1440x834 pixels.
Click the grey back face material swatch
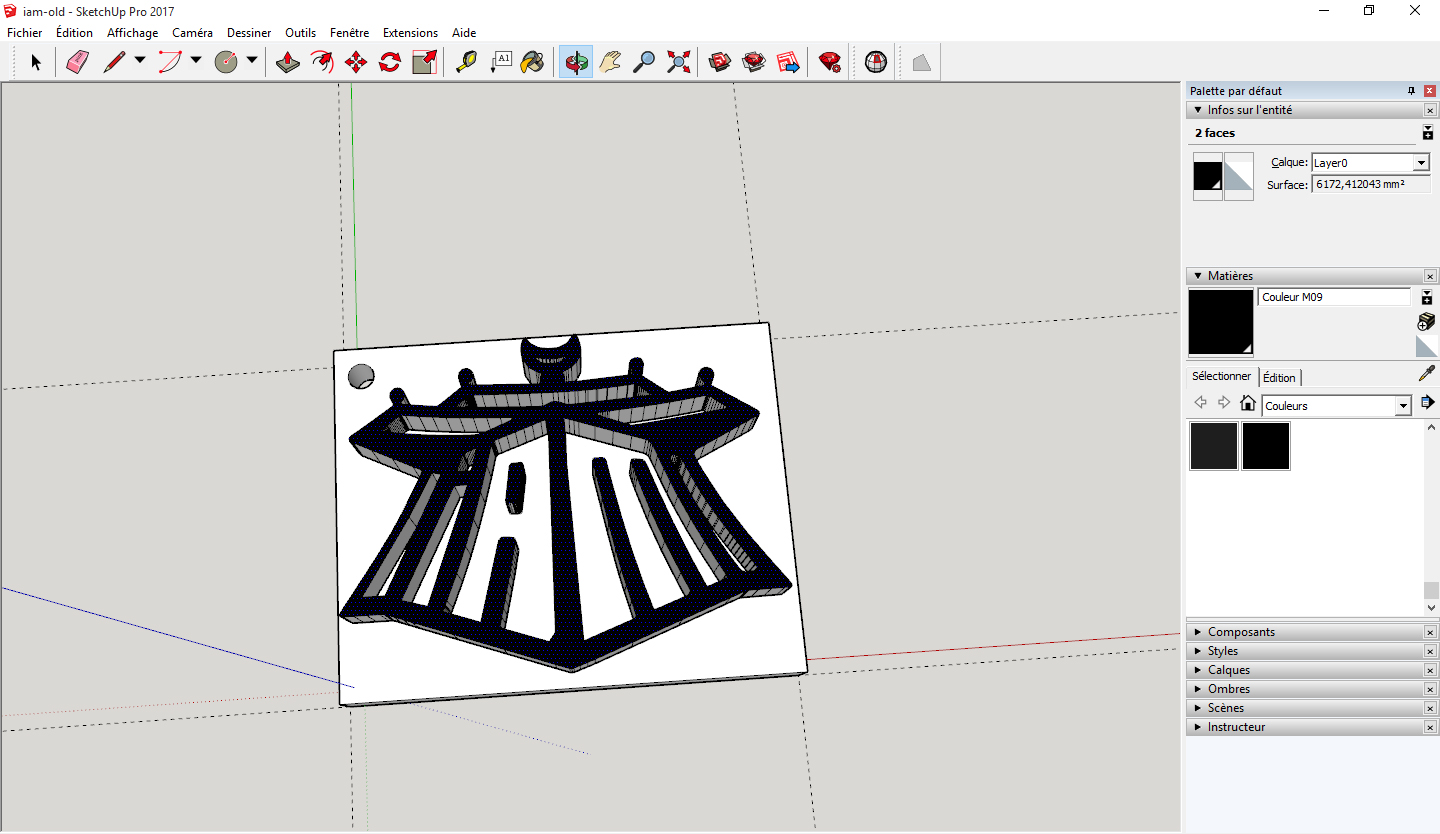pos(1238,176)
